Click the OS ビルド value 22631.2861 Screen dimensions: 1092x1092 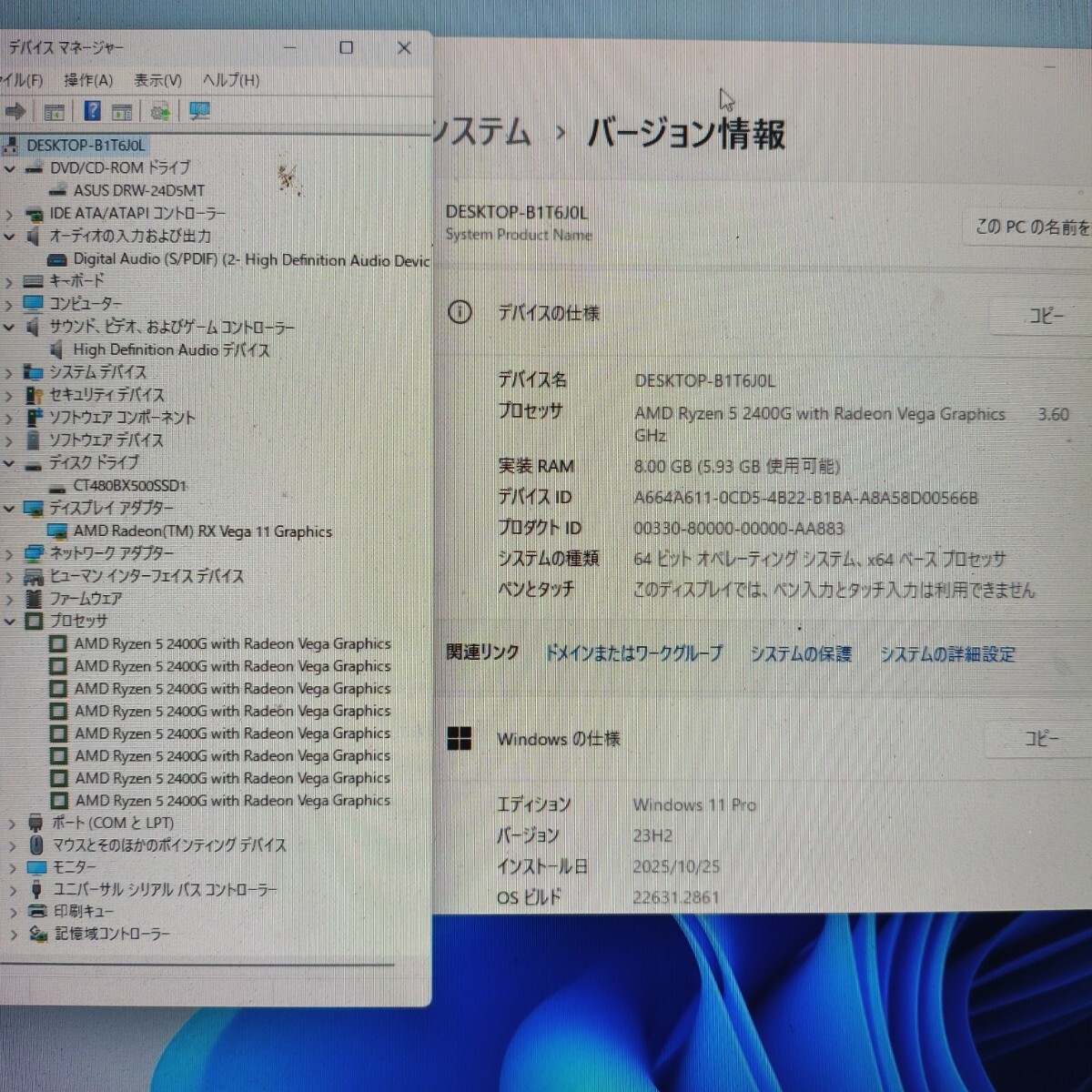[x=676, y=897]
